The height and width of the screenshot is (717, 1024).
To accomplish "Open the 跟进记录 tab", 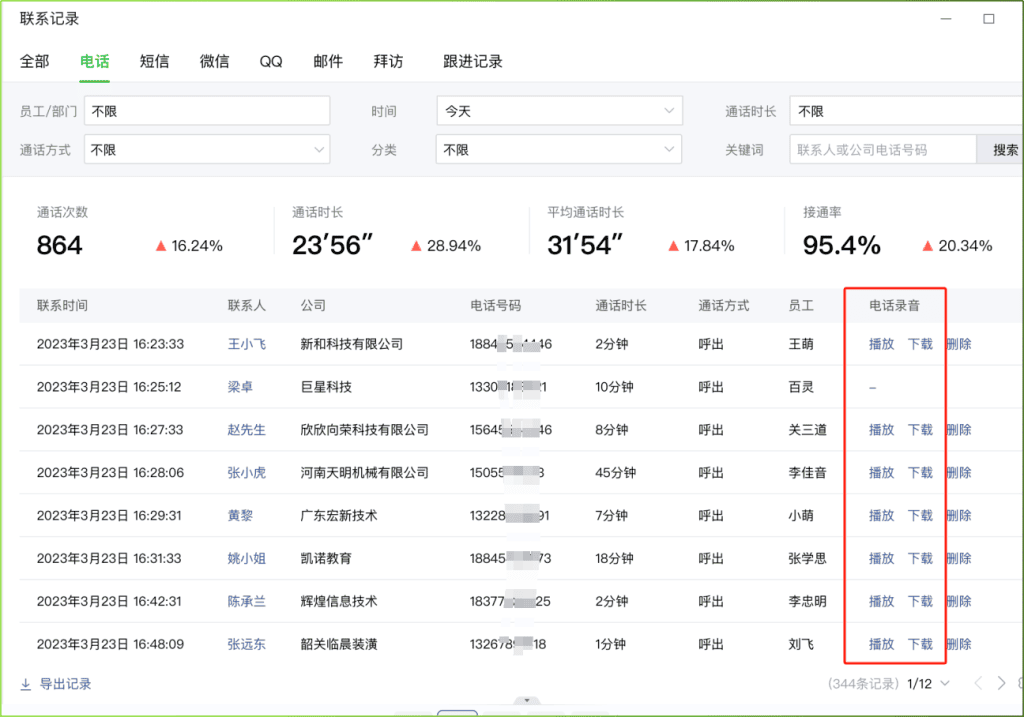I will 473,61.
